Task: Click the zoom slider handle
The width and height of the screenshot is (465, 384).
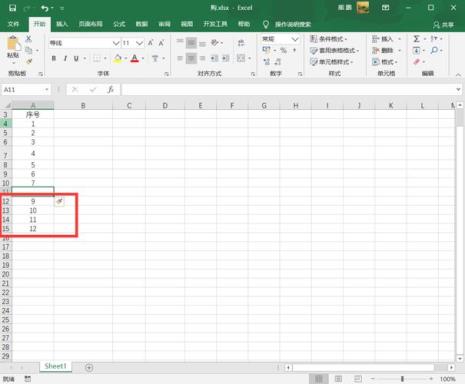Action: click(402, 379)
